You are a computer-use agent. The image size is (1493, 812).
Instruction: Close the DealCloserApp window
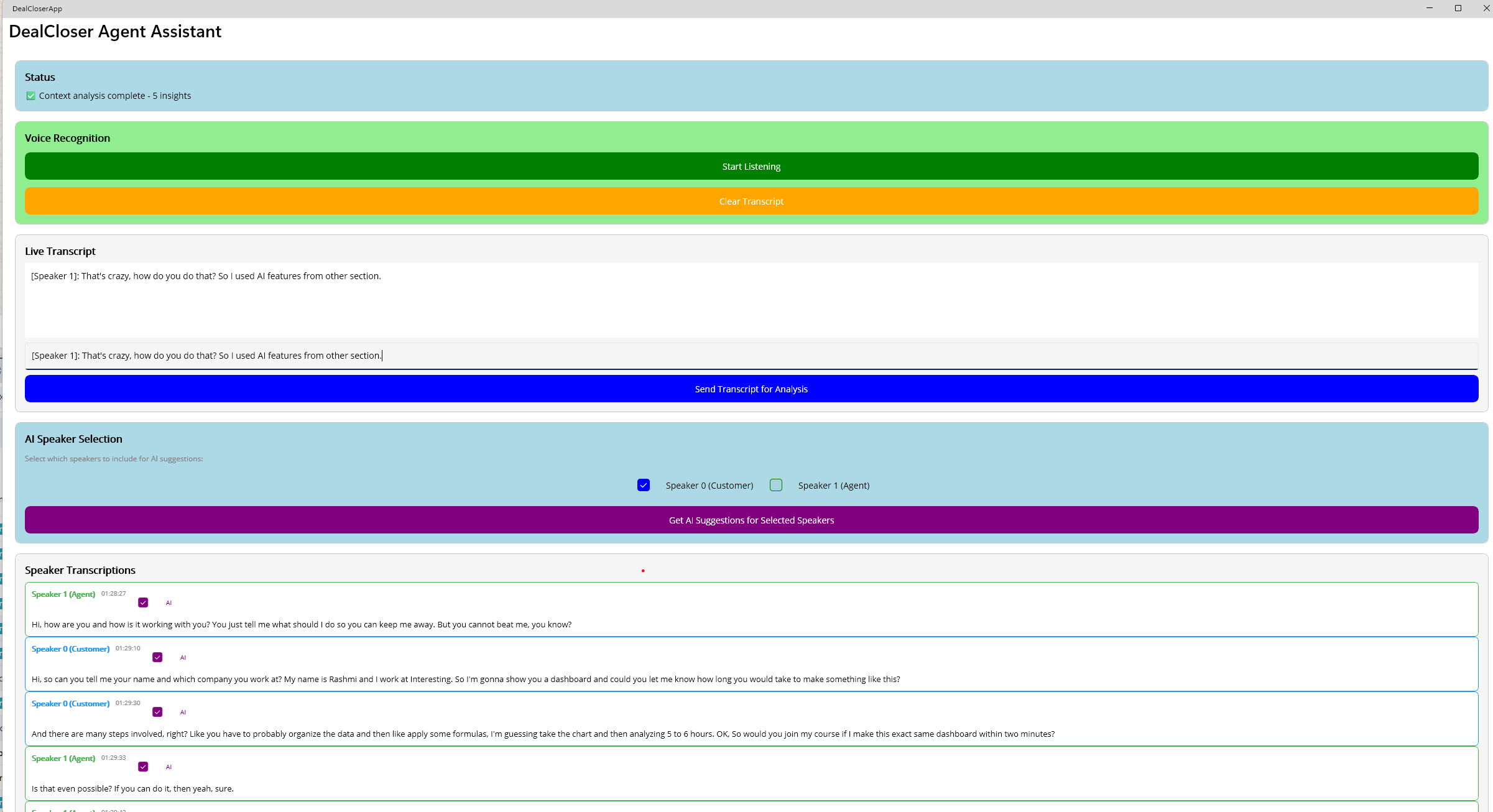pyautogui.click(x=1486, y=8)
